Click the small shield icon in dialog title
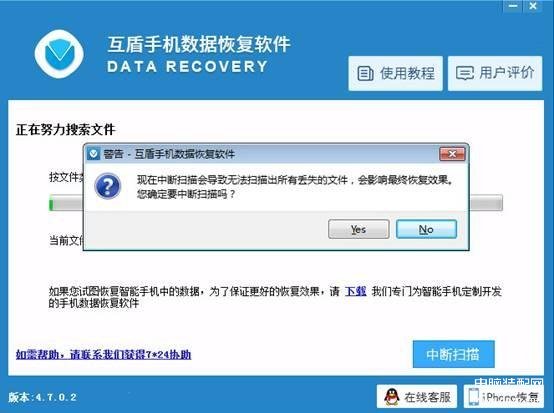The height and width of the screenshot is (413, 554). pos(93,154)
